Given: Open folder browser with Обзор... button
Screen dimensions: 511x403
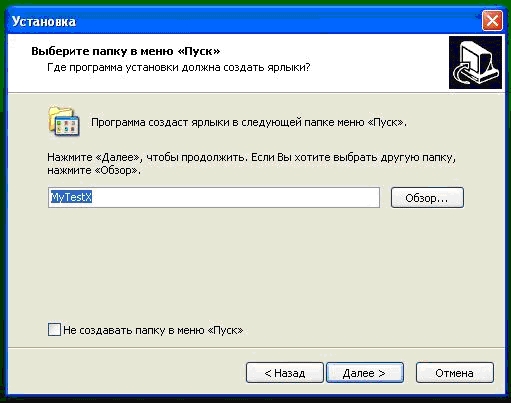Looking at the screenshot, I should pos(427,198).
